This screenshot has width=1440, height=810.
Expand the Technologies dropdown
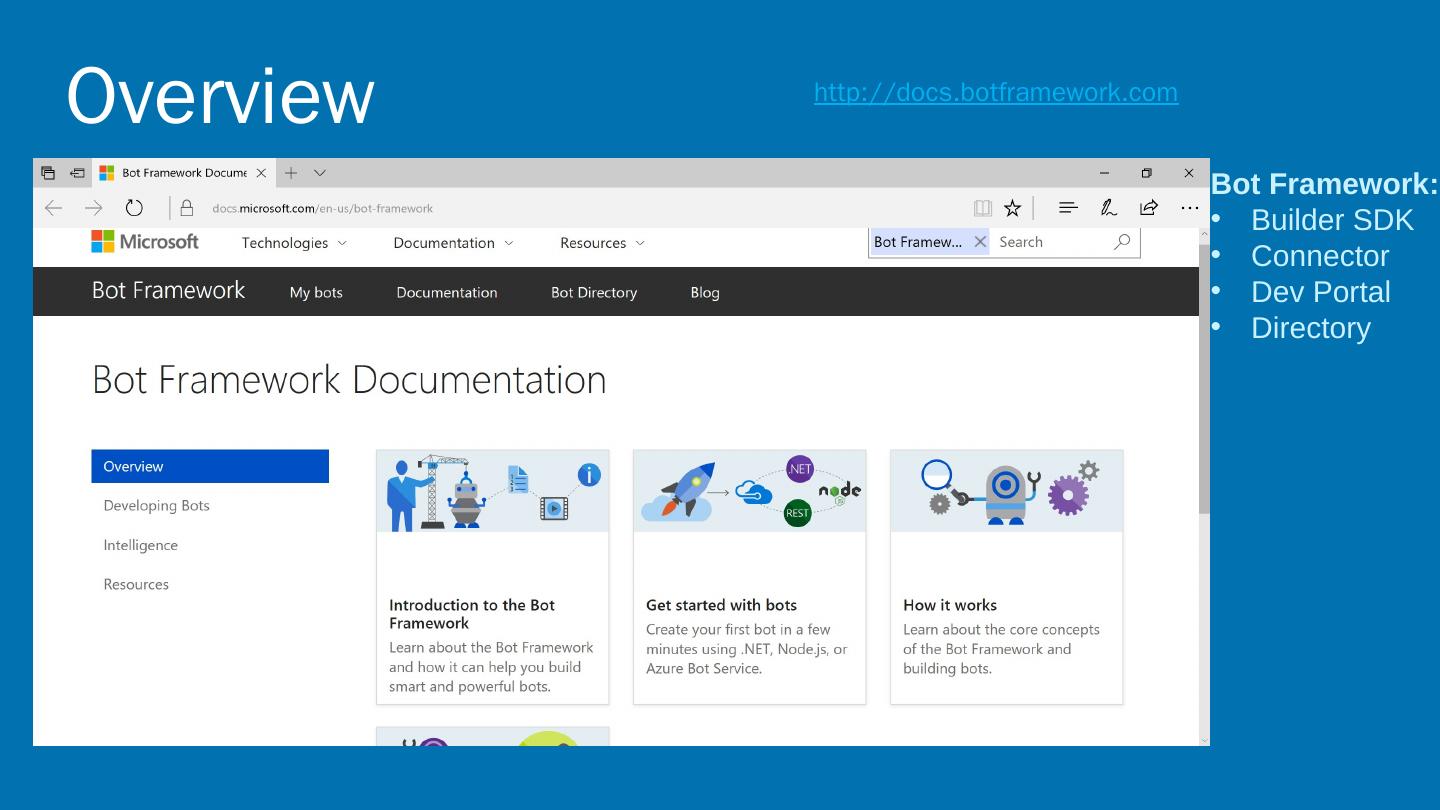pyautogui.click(x=294, y=243)
